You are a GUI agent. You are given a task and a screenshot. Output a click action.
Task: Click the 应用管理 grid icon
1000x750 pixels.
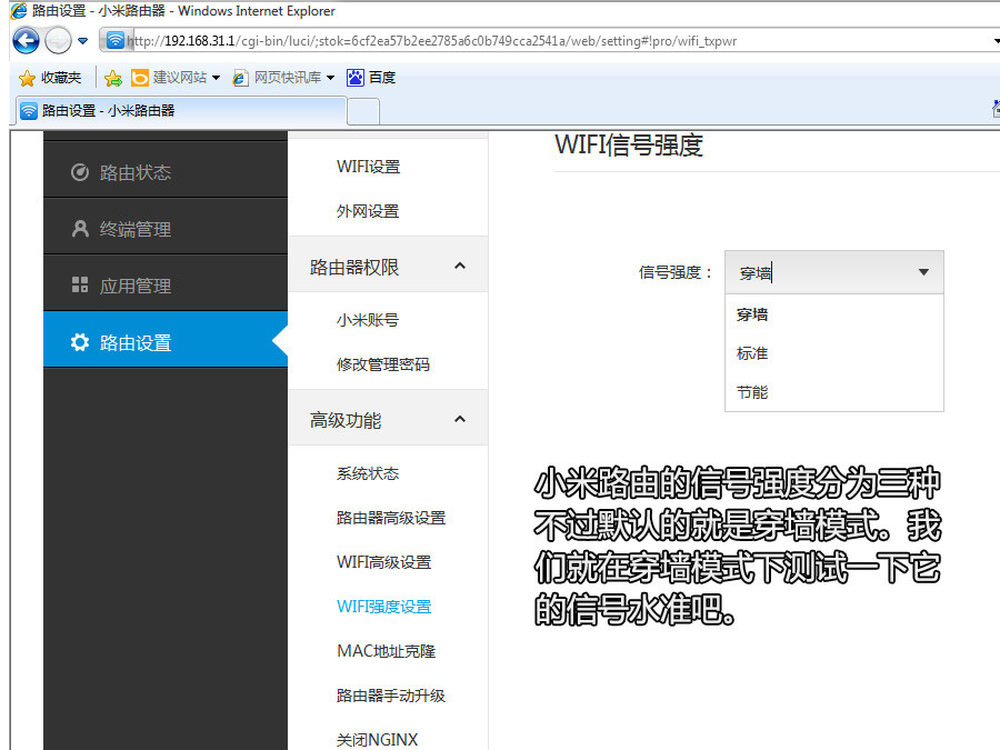point(80,285)
